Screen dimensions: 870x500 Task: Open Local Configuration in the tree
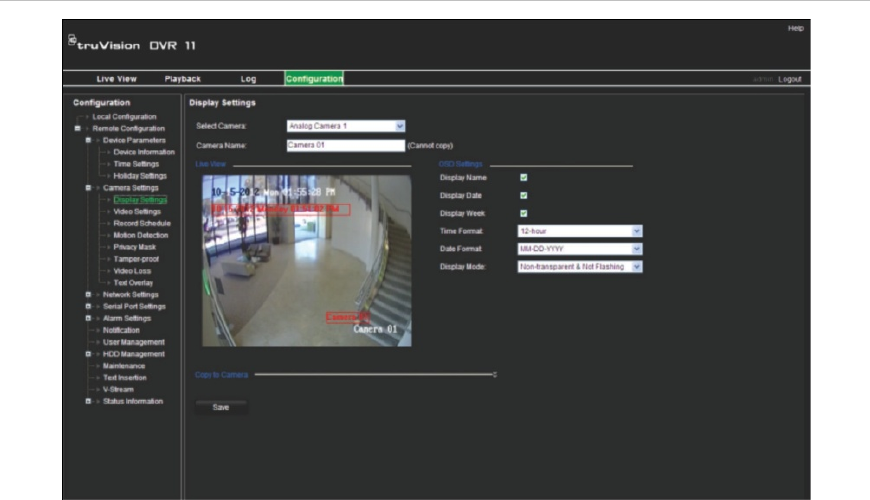point(124,117)
